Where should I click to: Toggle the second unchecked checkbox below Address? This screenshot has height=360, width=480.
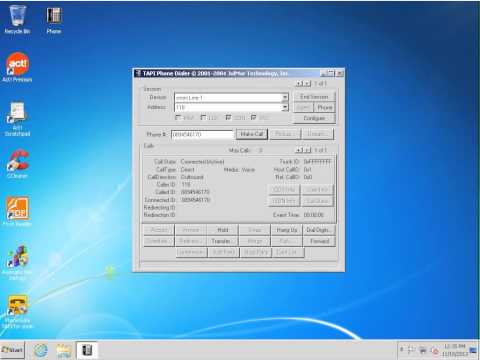[x=203, y=117]
